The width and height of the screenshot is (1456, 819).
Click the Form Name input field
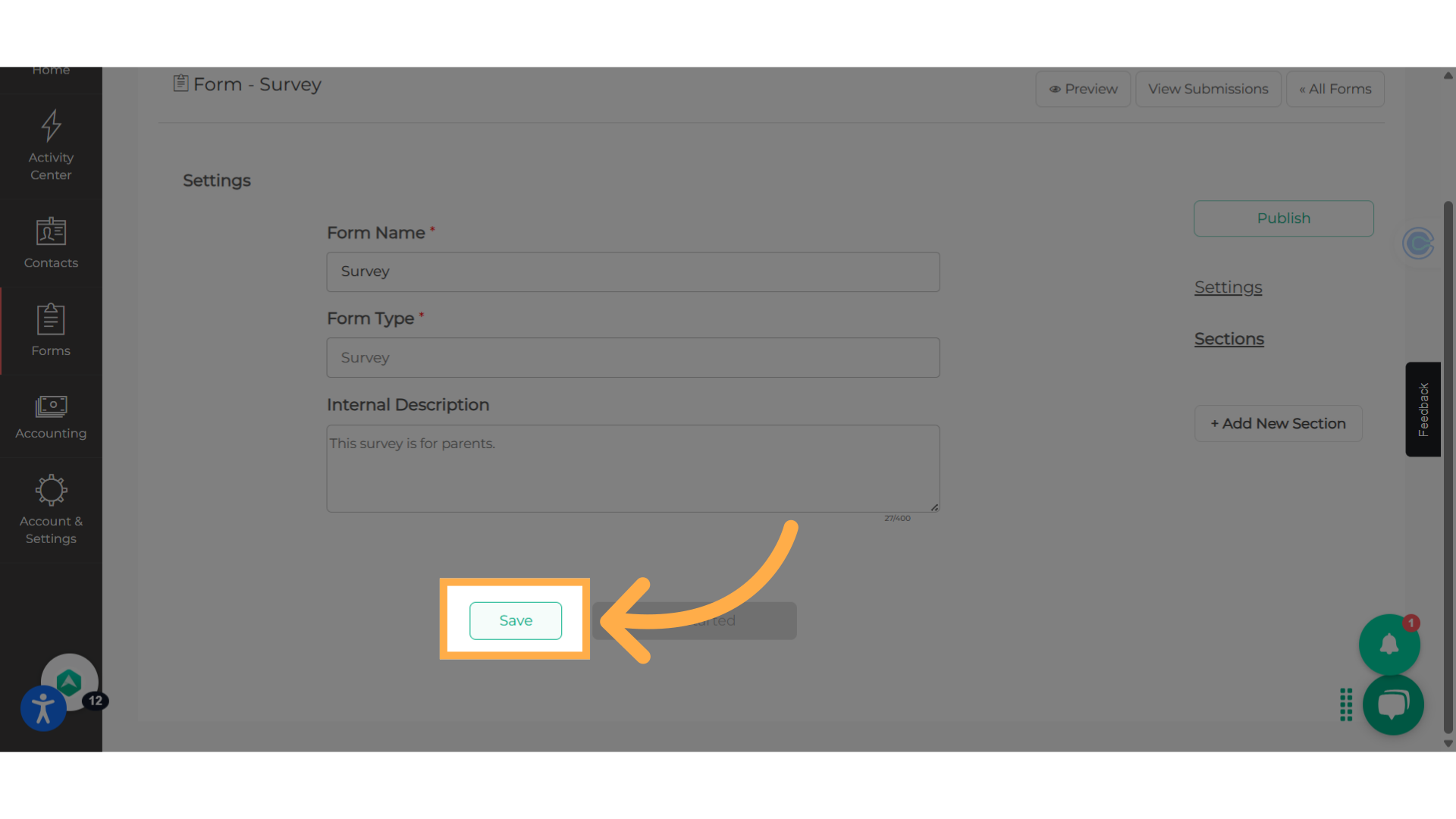(633, 271)
